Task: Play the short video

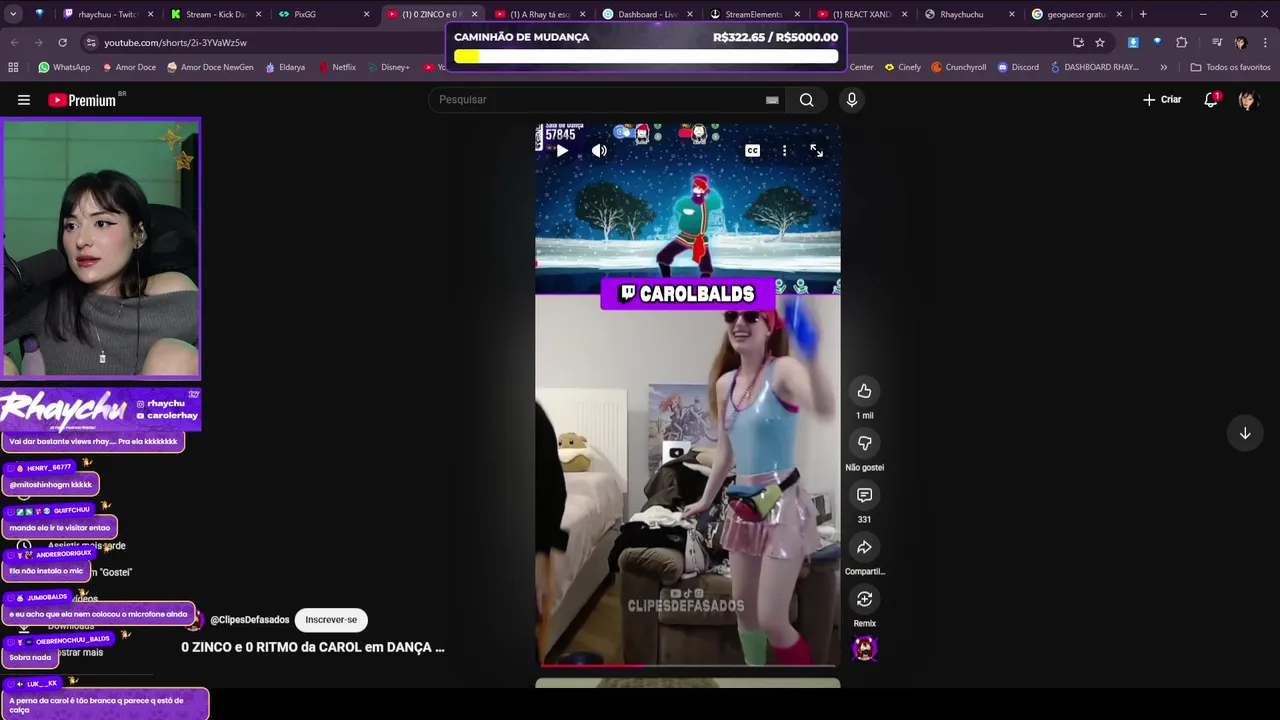Action: pyautogui.click(x=562, y=151)
